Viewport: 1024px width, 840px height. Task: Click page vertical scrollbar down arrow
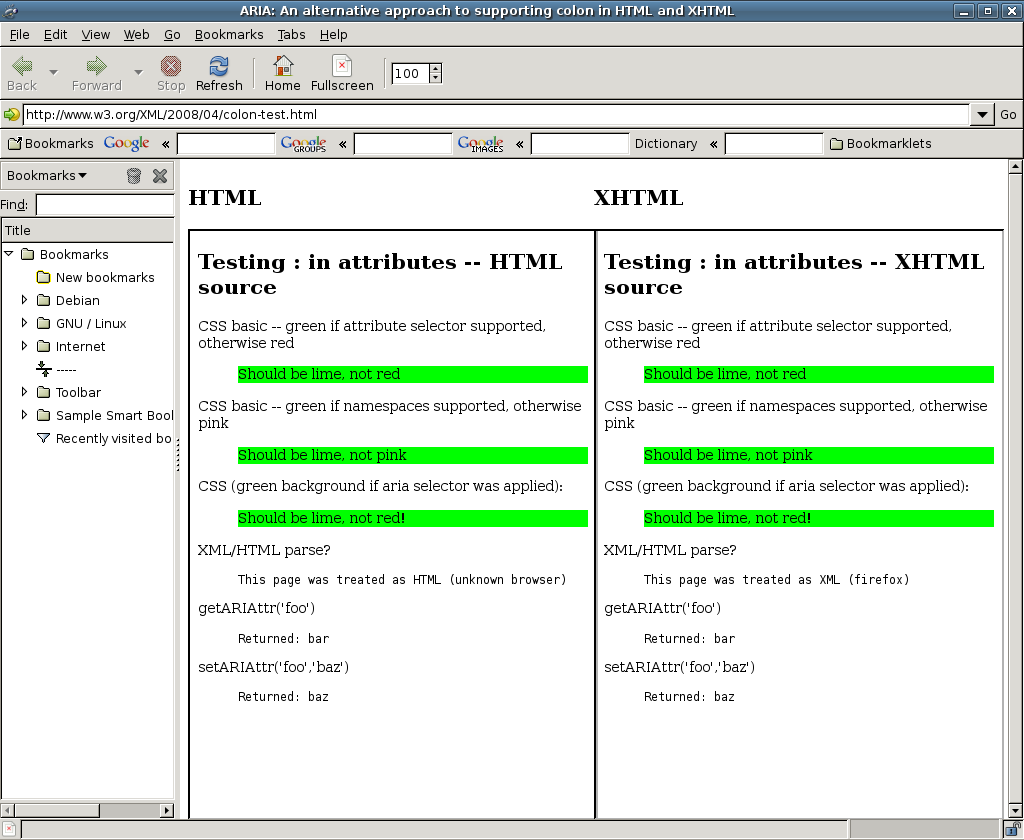click(1015, 811)
